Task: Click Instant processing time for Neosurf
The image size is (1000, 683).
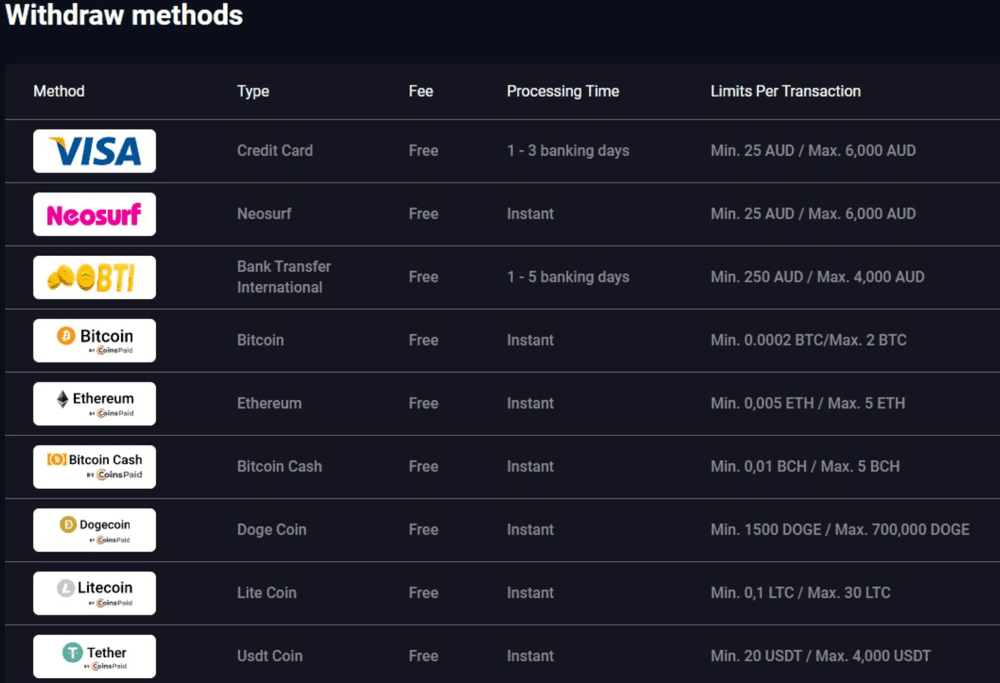Action: (530, 214)
